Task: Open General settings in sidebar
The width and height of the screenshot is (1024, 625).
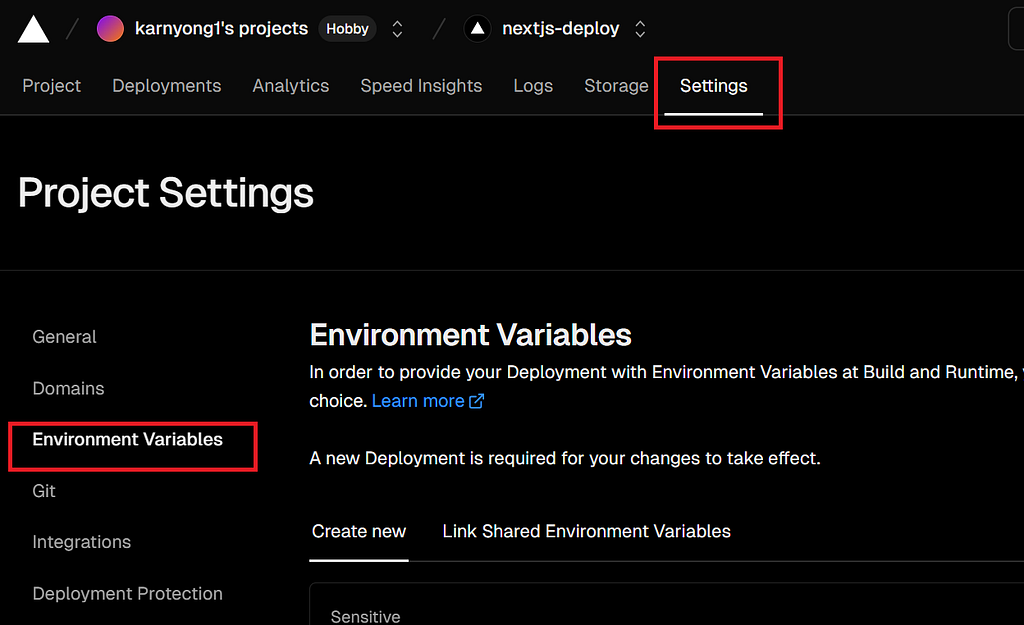Action: pyautogui.click(x=65, y=337)
